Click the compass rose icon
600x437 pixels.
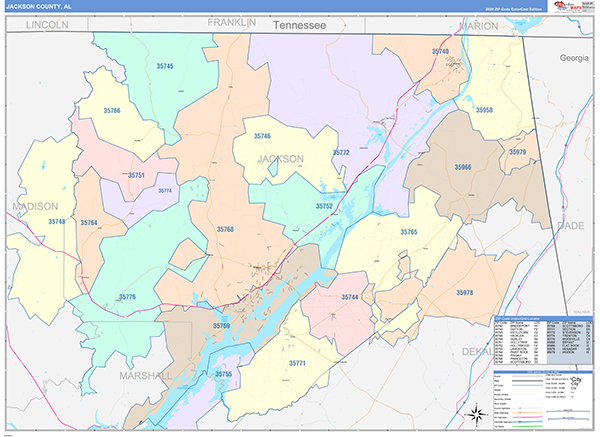pyautogui.click(x=476, y=414)
